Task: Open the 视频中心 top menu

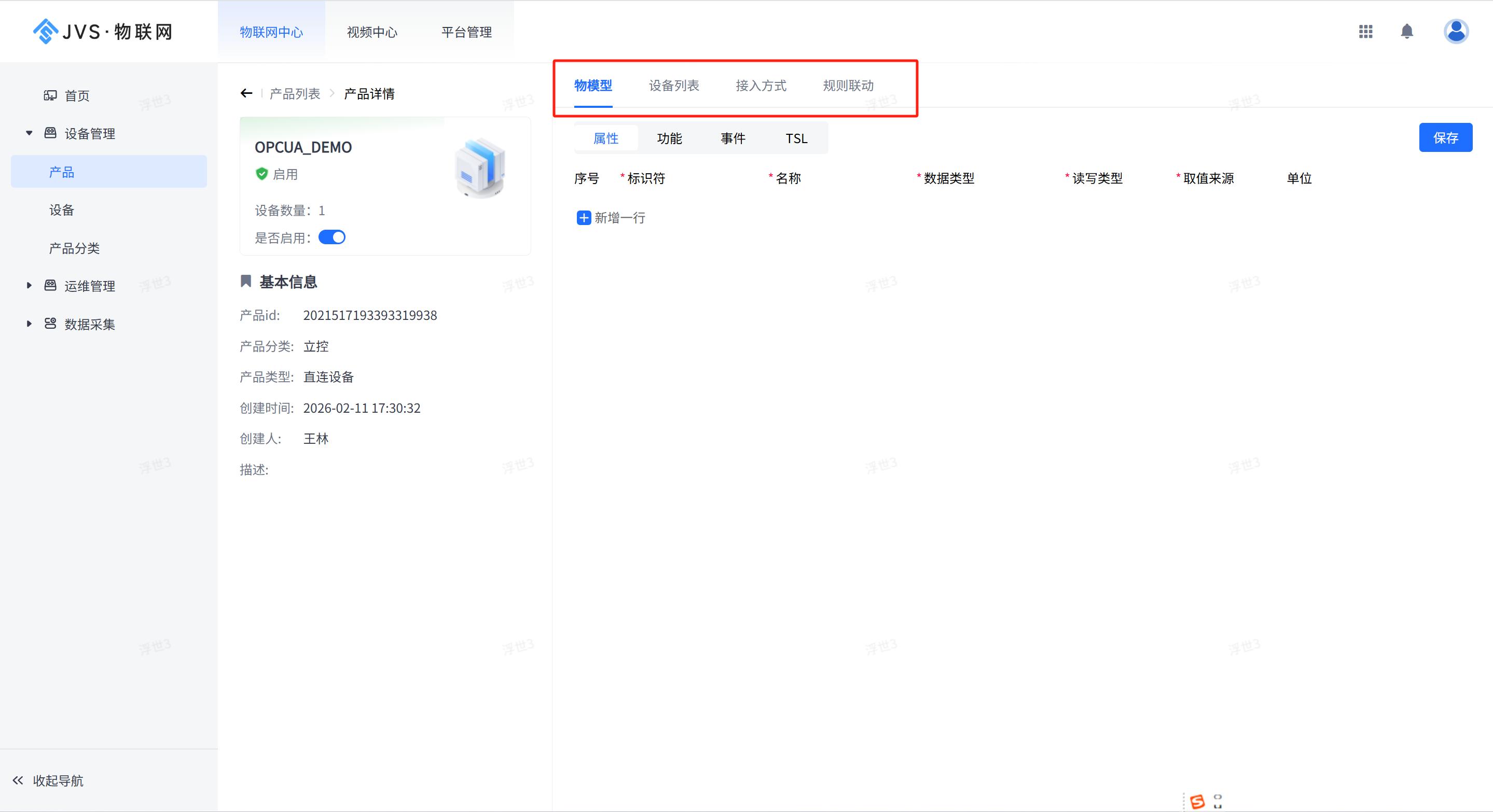Action: pos(372,33)
